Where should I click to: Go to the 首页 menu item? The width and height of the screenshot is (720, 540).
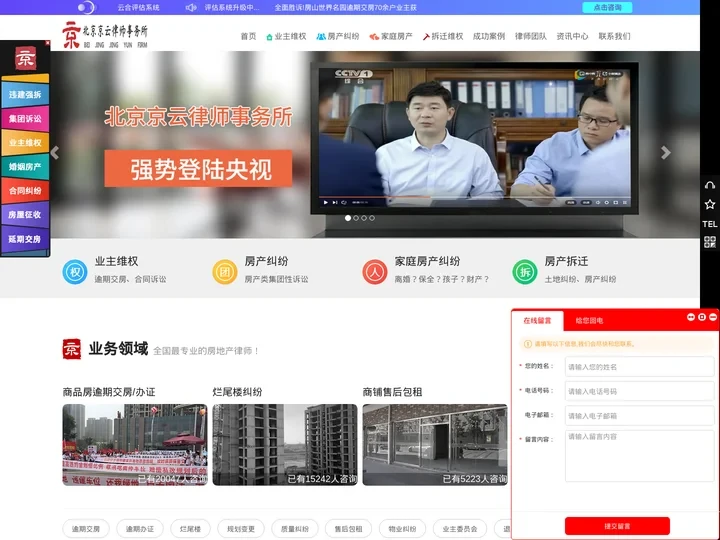248,36
